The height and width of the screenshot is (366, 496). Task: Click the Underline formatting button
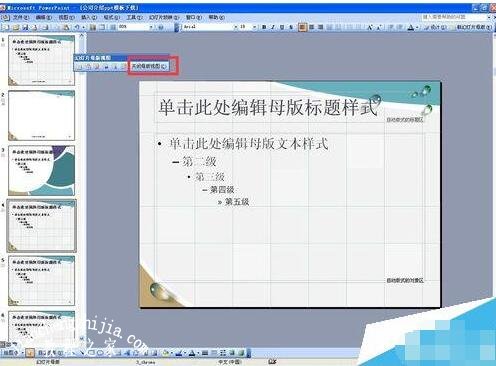(x=282, y=27)
